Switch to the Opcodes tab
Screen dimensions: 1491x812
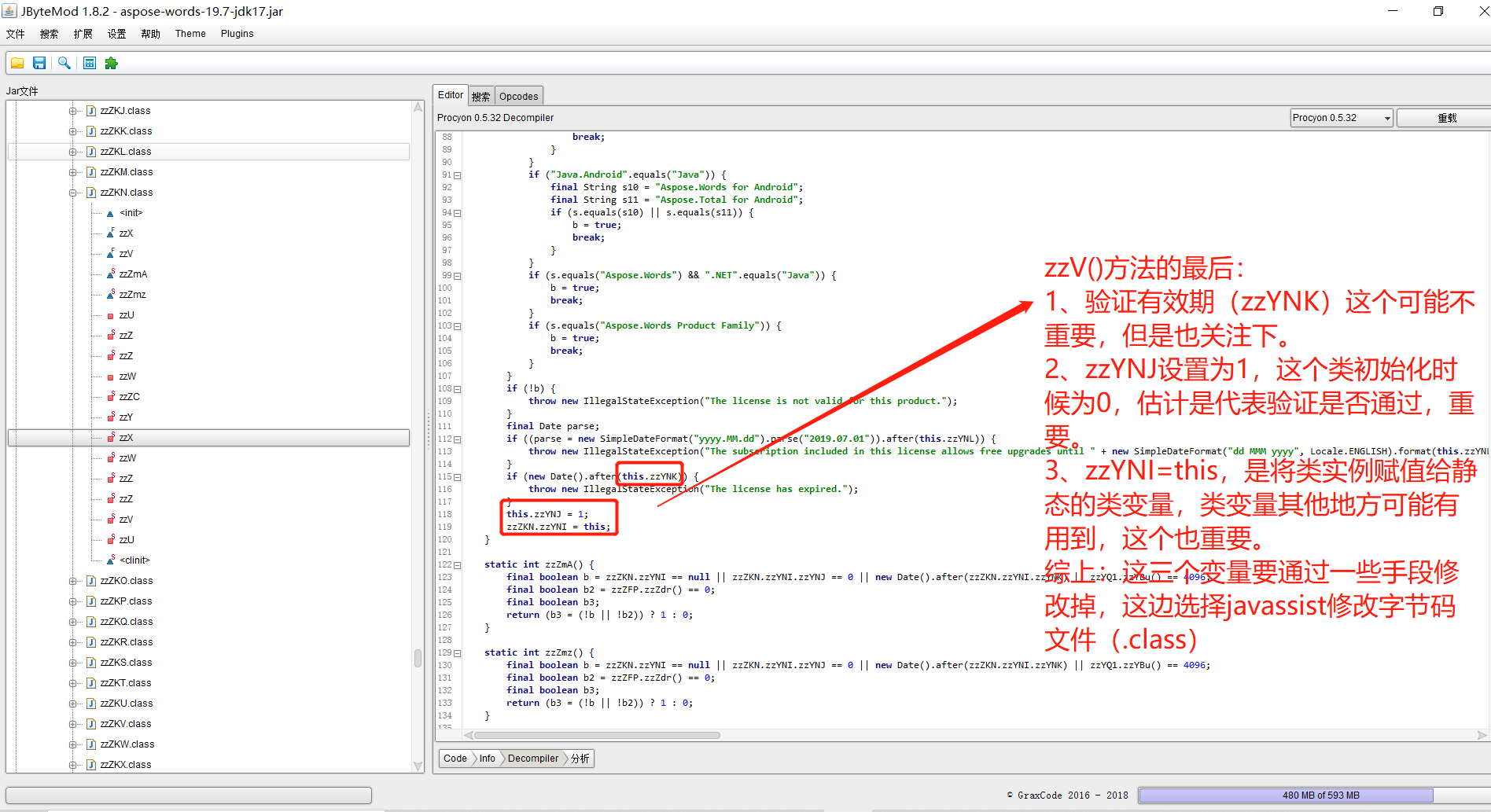point(518,97)
